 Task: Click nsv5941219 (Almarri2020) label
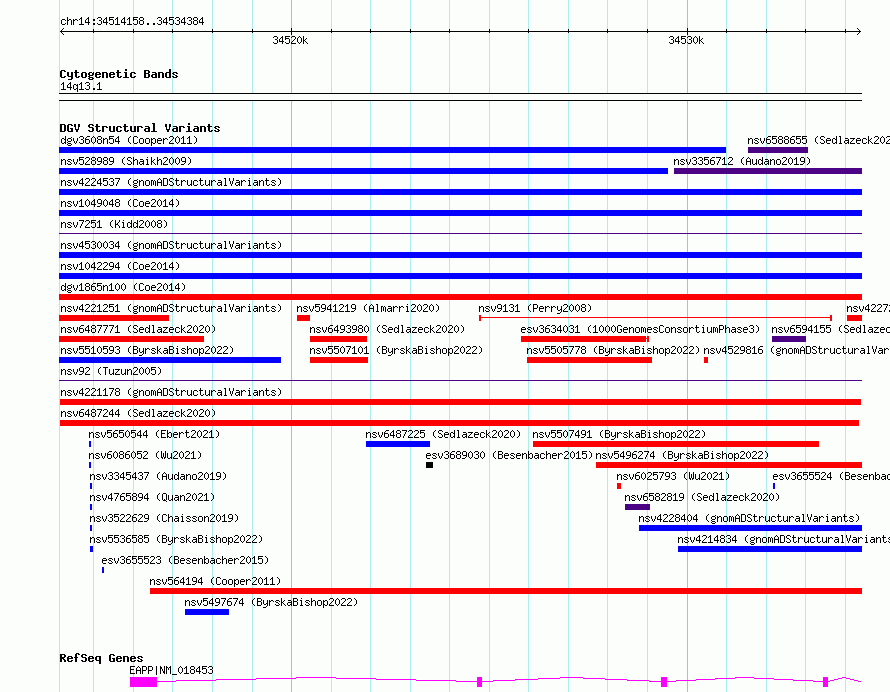368,308
